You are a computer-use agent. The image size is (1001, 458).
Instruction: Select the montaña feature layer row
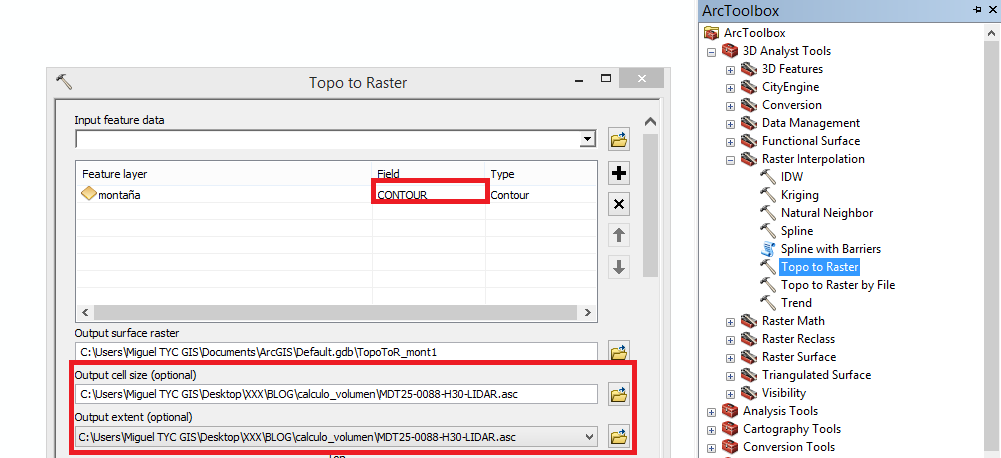tap(120, 195)
